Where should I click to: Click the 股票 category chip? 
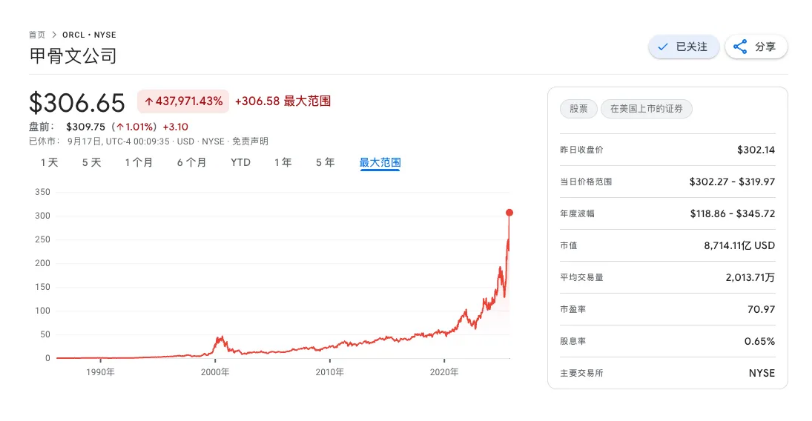tap(578, 109)
